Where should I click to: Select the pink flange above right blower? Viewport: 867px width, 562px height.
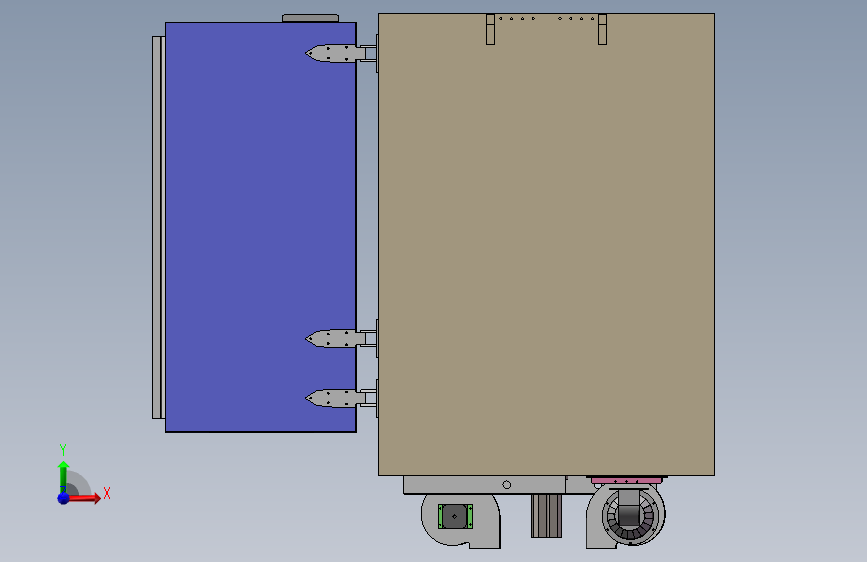click(x=626, y=481)
